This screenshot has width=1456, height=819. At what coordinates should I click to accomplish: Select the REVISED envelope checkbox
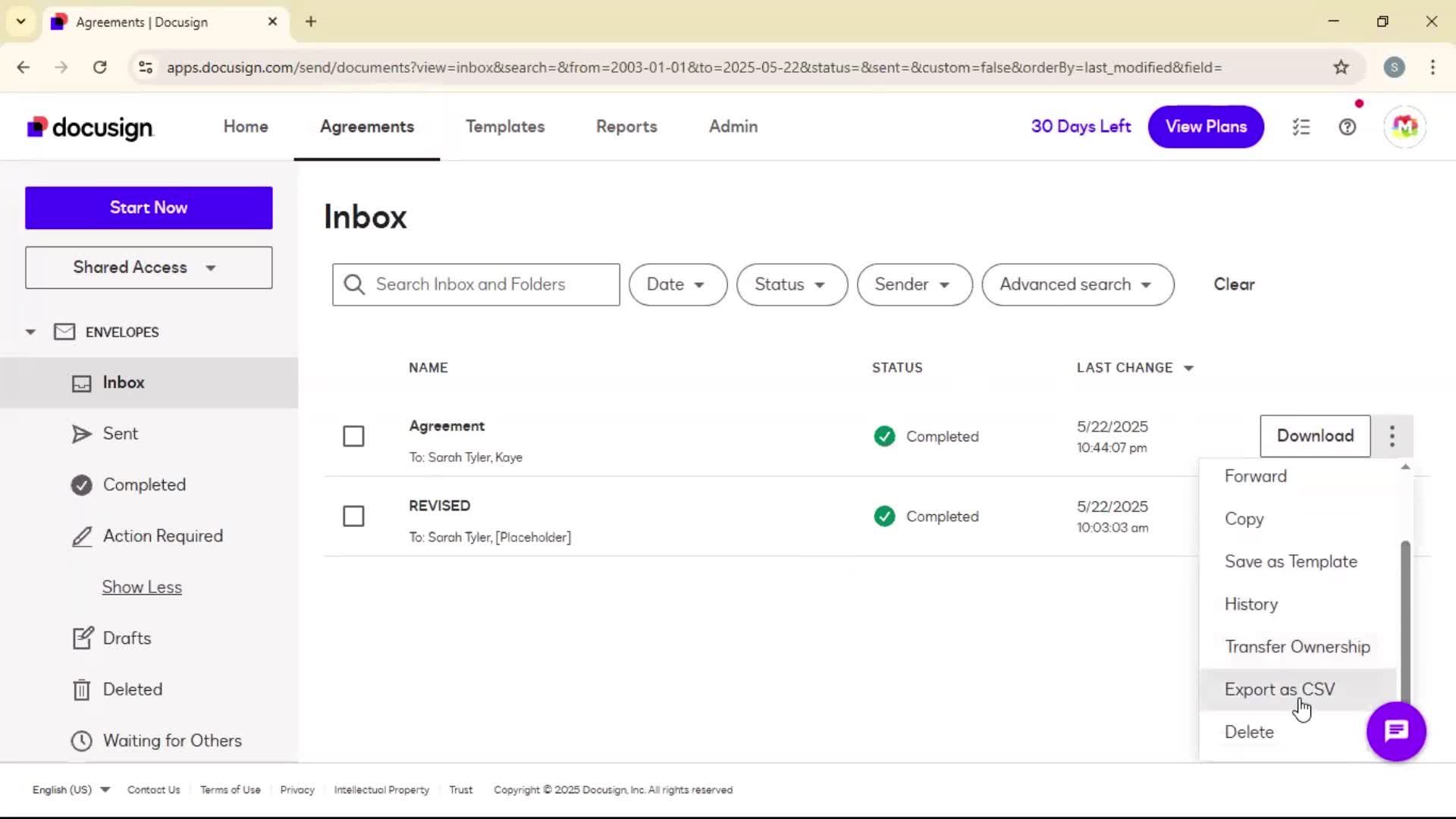[x=353, y=516]
